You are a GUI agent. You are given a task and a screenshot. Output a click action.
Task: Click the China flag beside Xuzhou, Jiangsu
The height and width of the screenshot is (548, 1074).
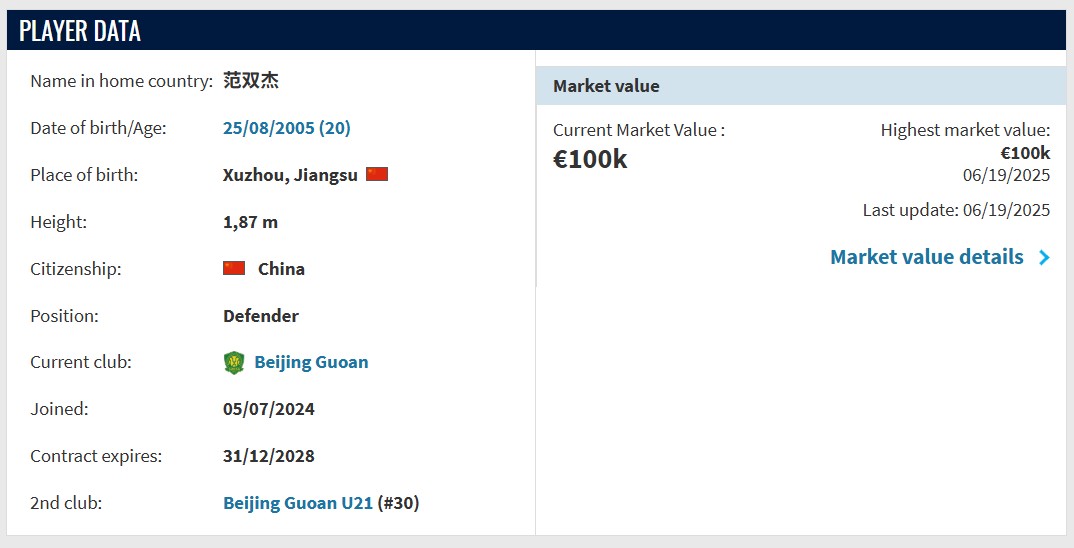(x=377, y=174)
